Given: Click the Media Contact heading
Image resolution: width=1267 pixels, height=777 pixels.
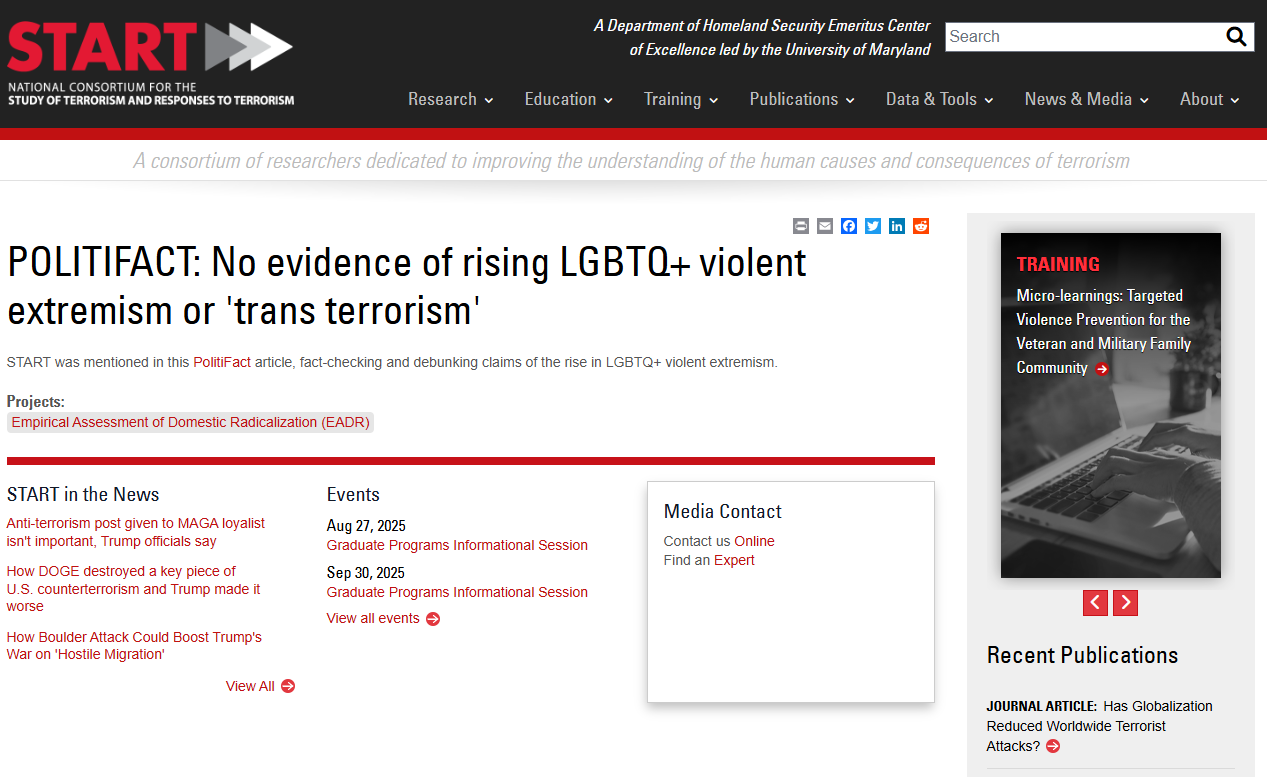Looking at the screenshot, I should [723, 511].
